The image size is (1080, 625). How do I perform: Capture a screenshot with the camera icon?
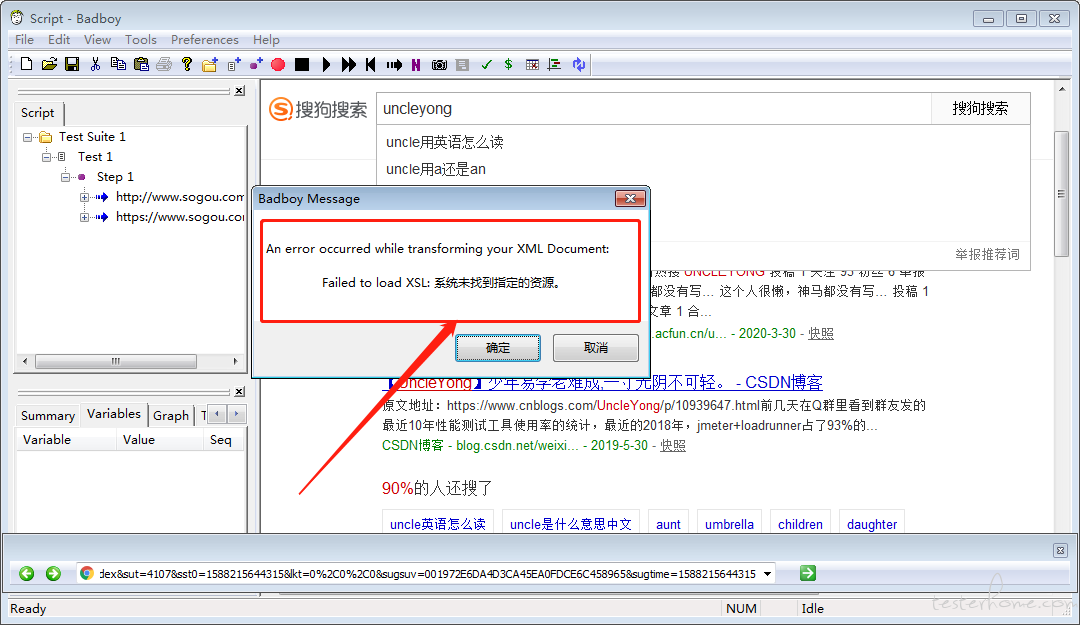pos(439,64)
